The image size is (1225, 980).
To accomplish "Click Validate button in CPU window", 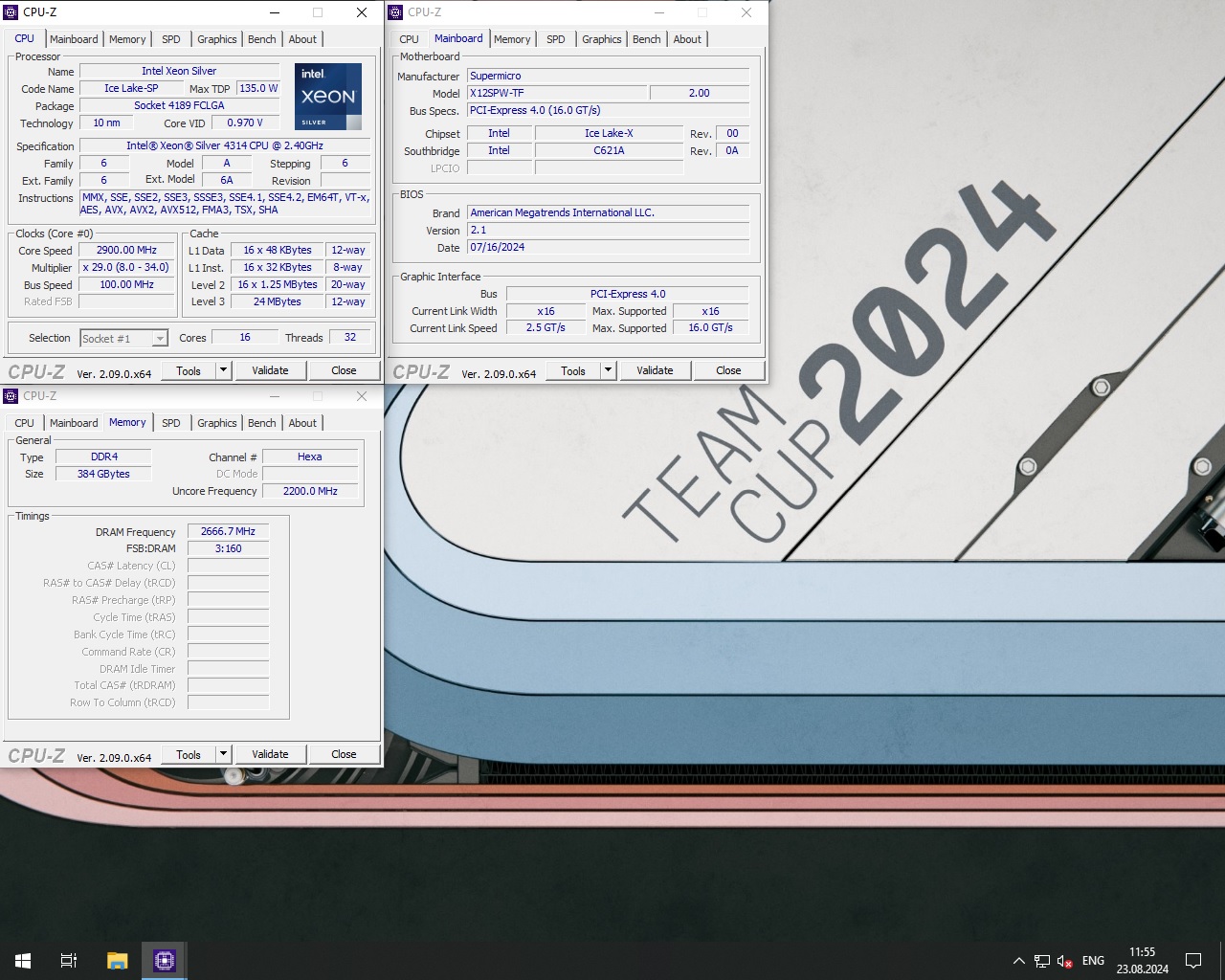I will 270,370.
